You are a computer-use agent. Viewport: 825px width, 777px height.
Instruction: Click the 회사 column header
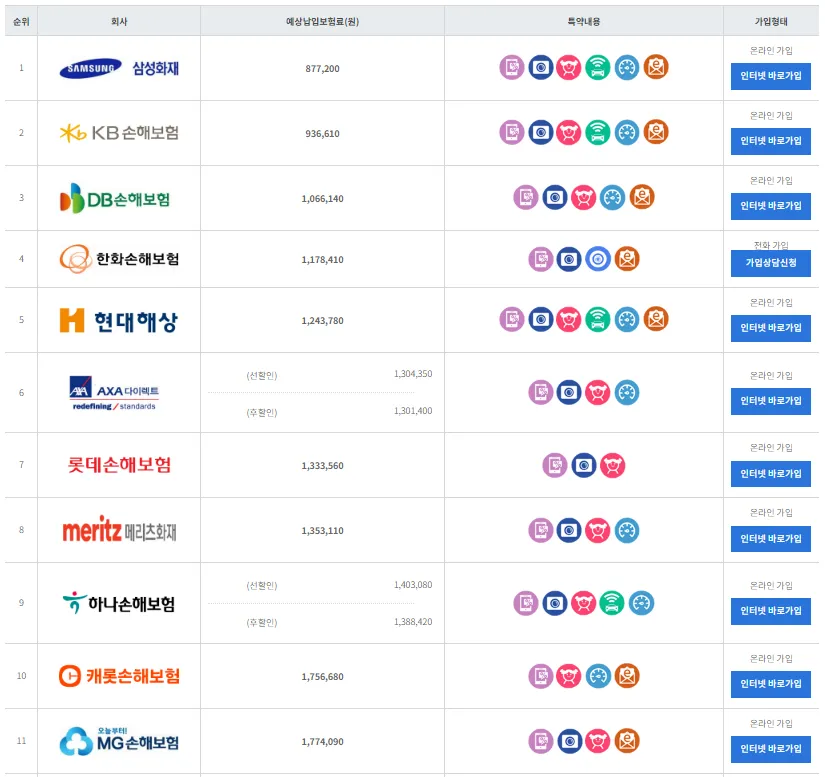coord(119,22)
